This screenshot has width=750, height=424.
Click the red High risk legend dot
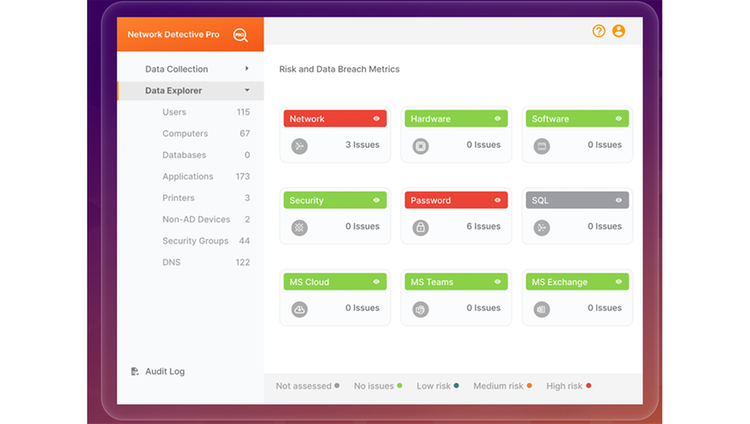click(x=589, y=385)
